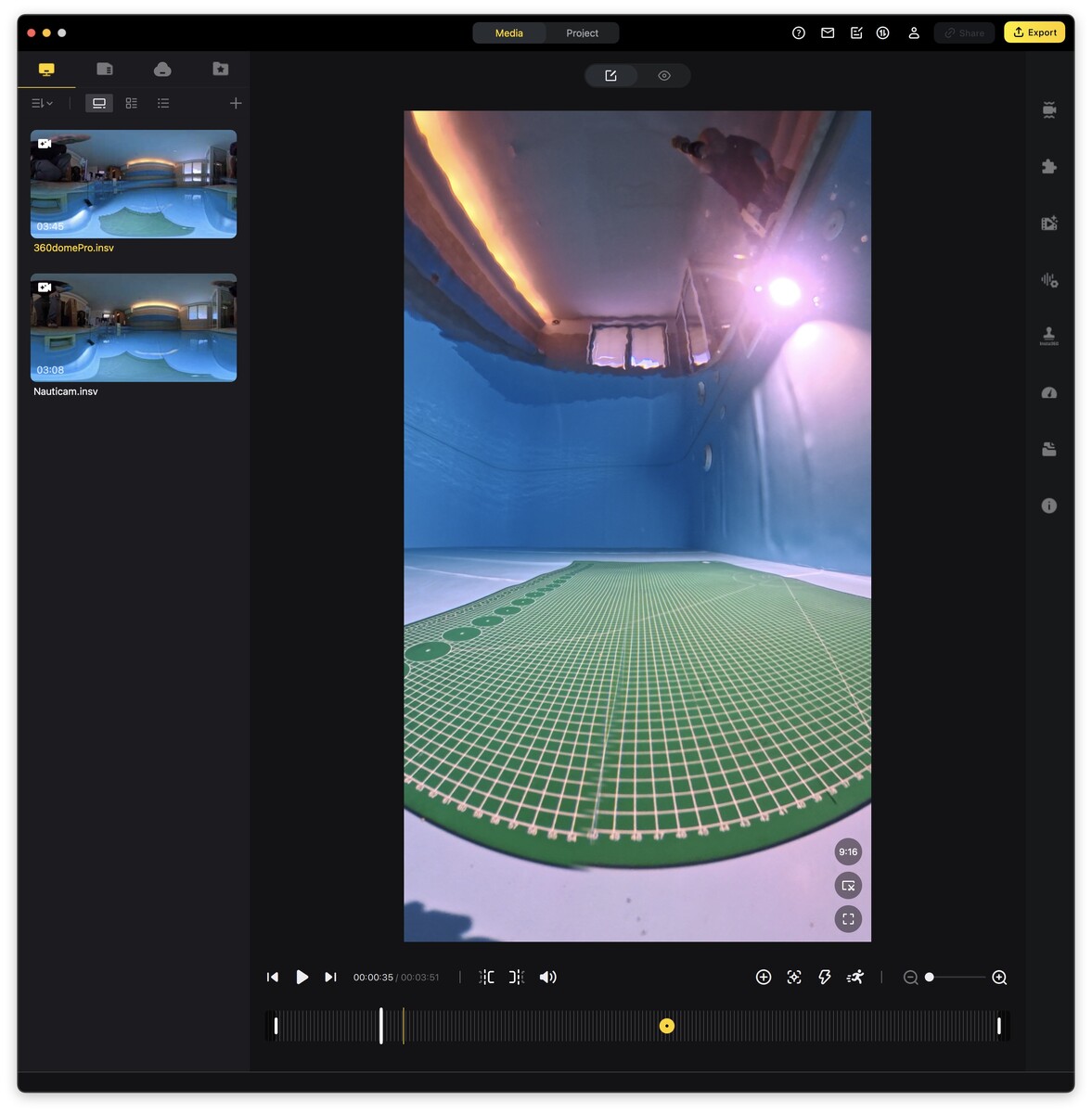Screen dimensions: 1092x1113
Task: Open the keyframe add tool
Action: point(763,977)
